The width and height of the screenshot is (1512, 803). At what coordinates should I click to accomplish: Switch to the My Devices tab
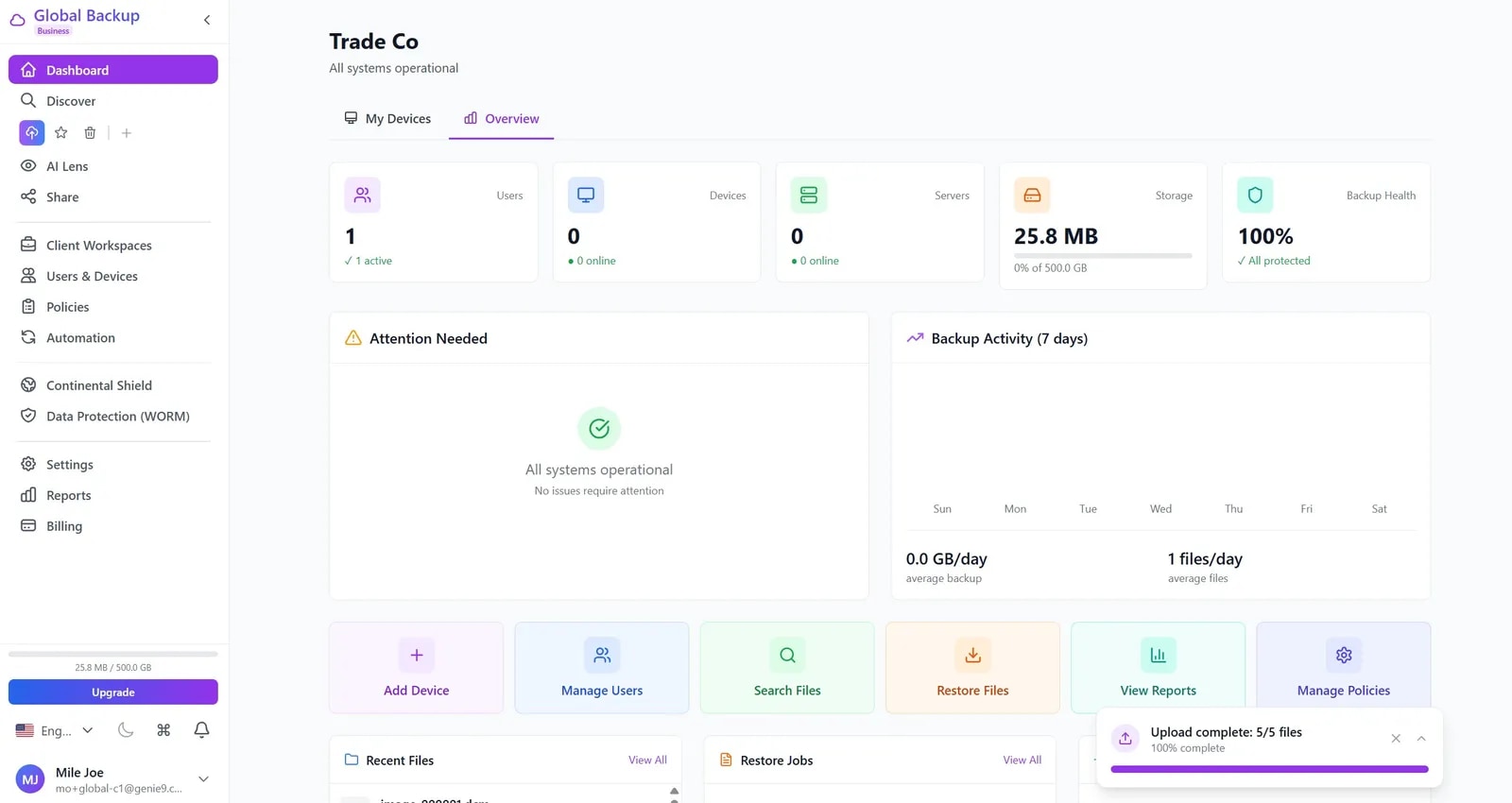387,119
